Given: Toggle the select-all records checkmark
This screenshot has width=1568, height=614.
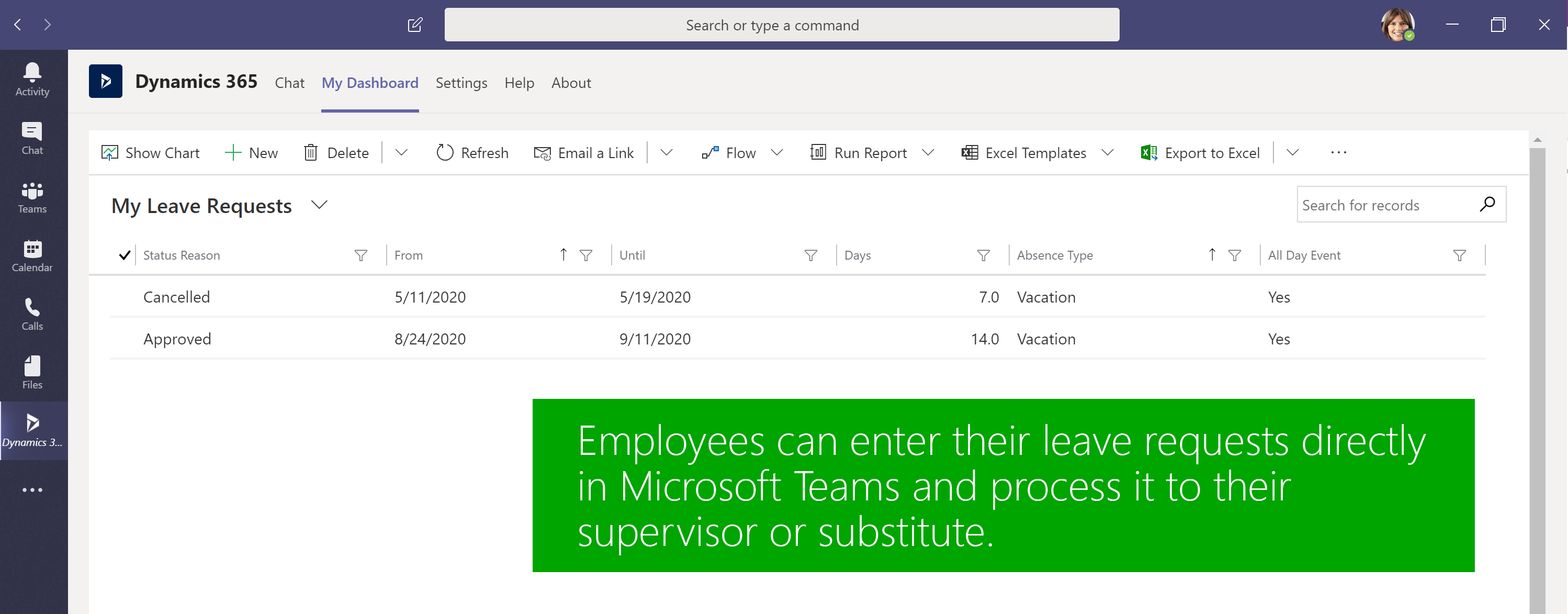Looking at the screenshot, I should click(x=124, y=255).
